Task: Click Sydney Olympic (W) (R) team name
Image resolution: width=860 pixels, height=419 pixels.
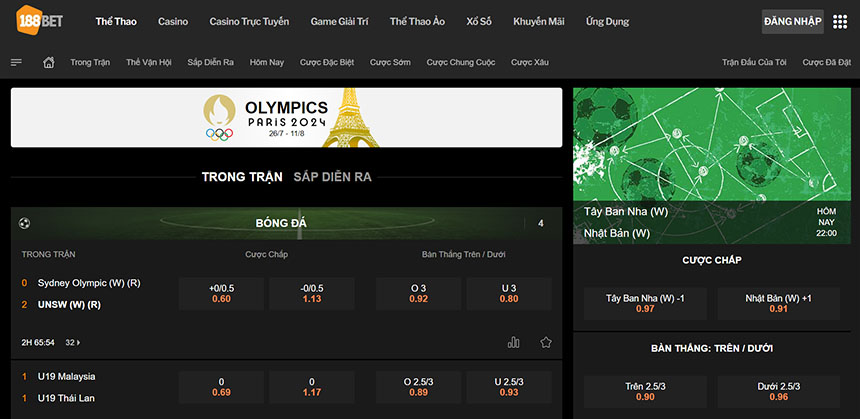Action: point(89,283)
